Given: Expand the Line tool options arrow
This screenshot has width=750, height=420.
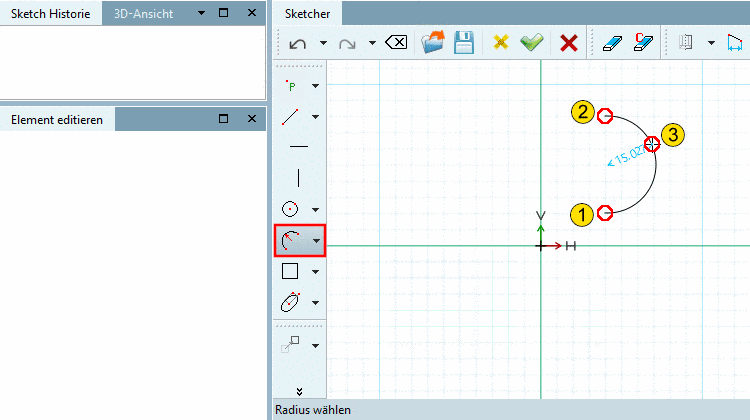Looking at the screenshot, I should click(316, 117).
